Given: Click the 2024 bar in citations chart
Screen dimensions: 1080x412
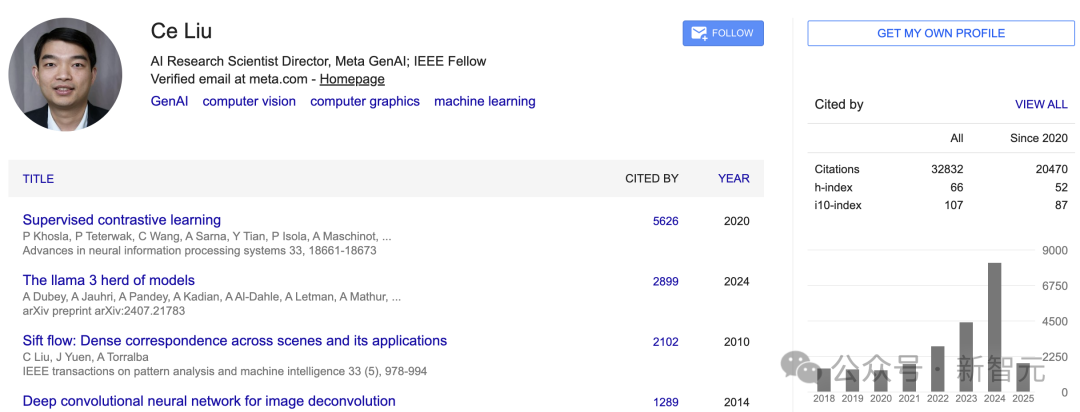Looking at the screenshot, I should tap(994, 327).
